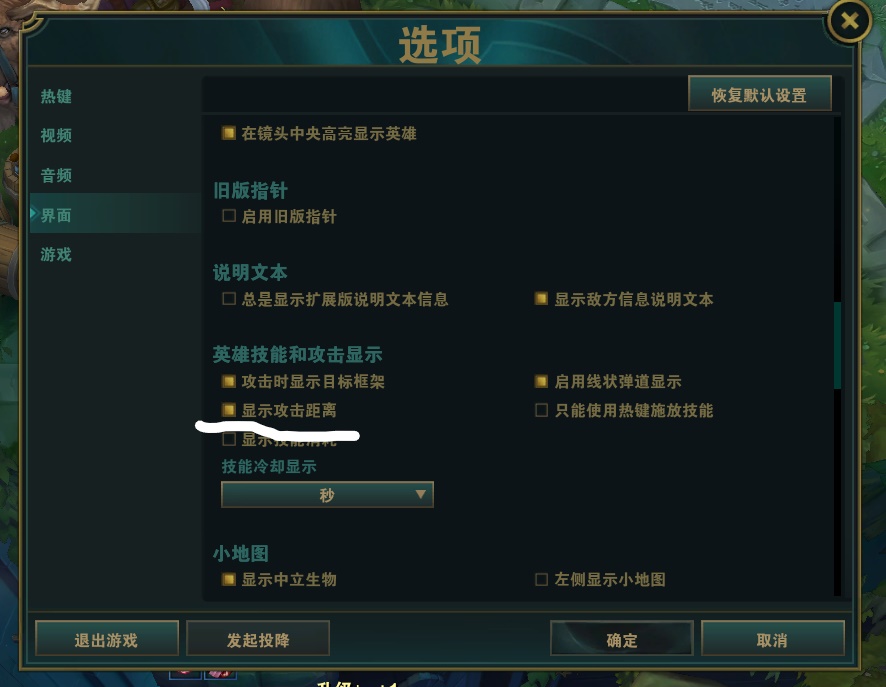This screenshot has height=687, width=886.
Task: Toggle 攻击时显示目标框架 checkbox
Action: pyautogui.click(x=229, y=381)
